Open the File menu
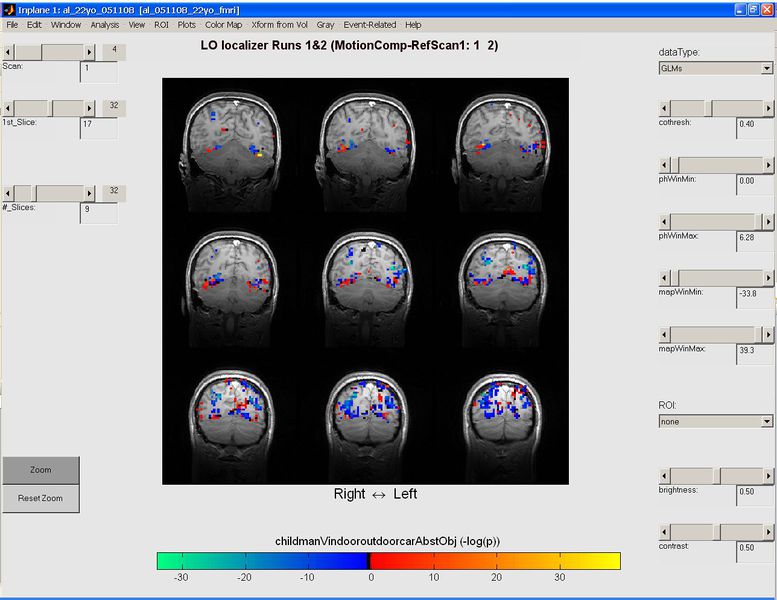 point(12,24)
